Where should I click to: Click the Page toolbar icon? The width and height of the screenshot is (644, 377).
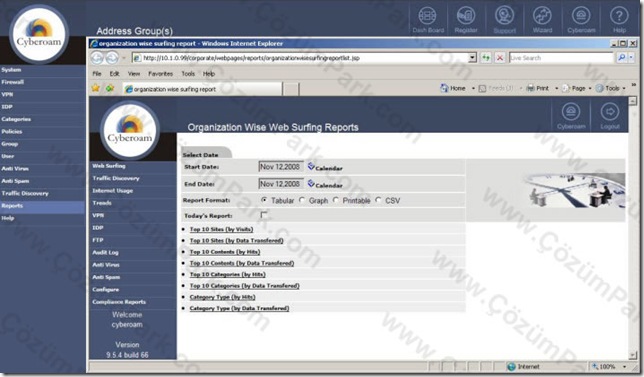[x=566, y=88]
